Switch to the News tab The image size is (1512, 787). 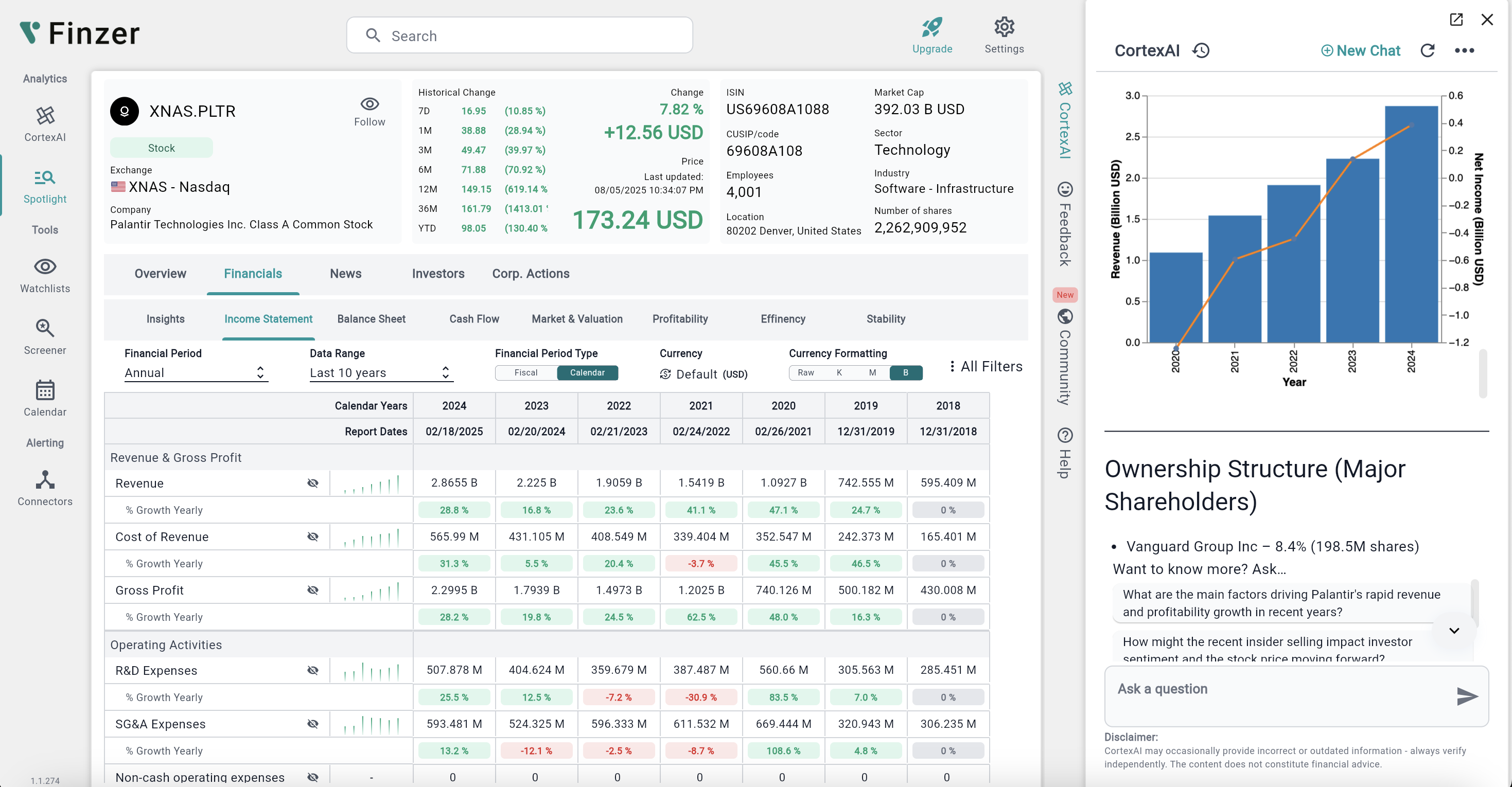click(346, 274)
